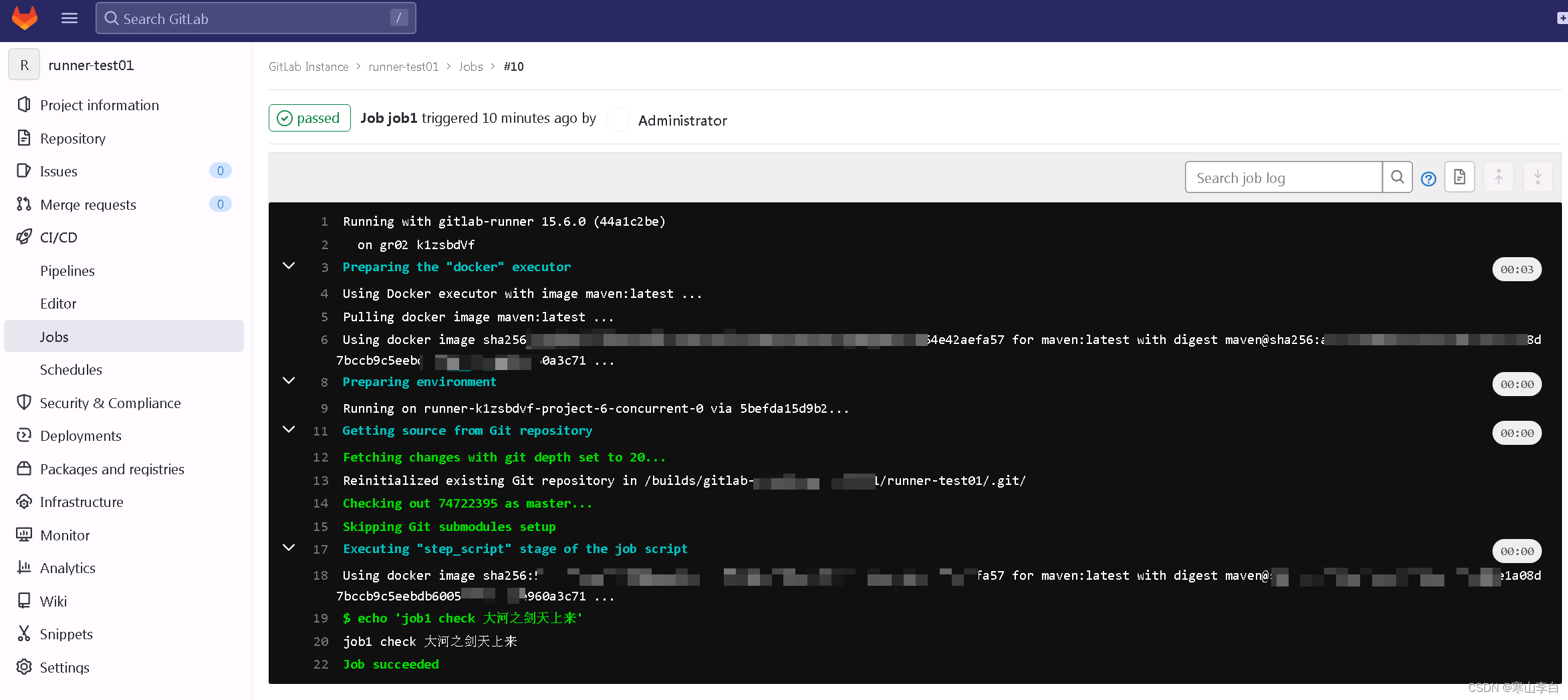Click the Snippets scissors icon

click(x=24, y=634)
